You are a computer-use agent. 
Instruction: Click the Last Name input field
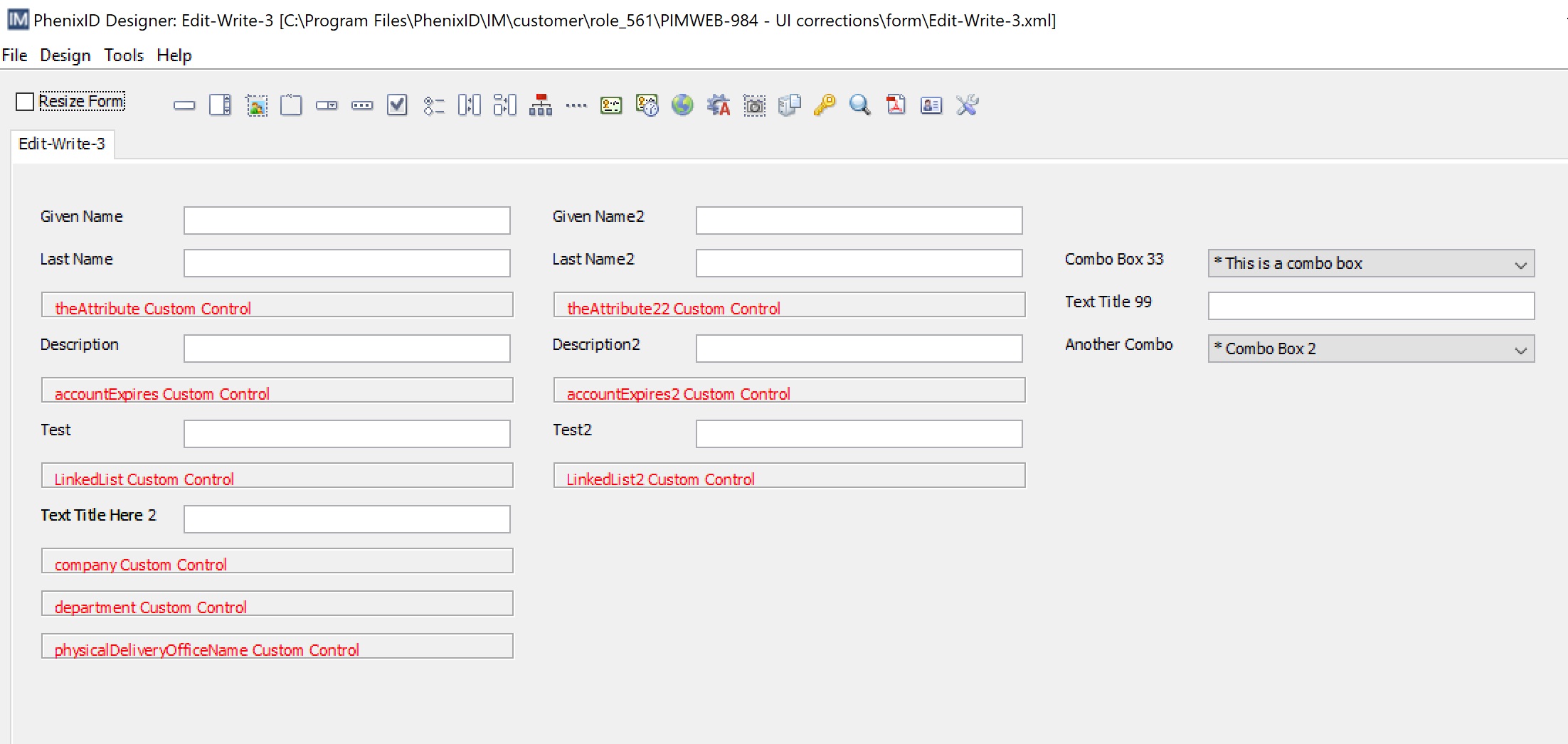[347, 263]
